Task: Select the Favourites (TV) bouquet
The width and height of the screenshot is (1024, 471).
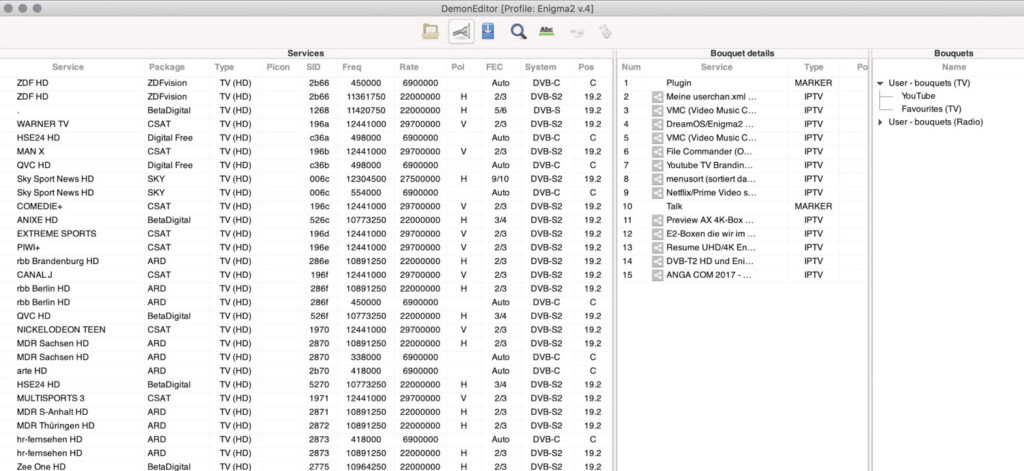Action: (x=931, y=109)
